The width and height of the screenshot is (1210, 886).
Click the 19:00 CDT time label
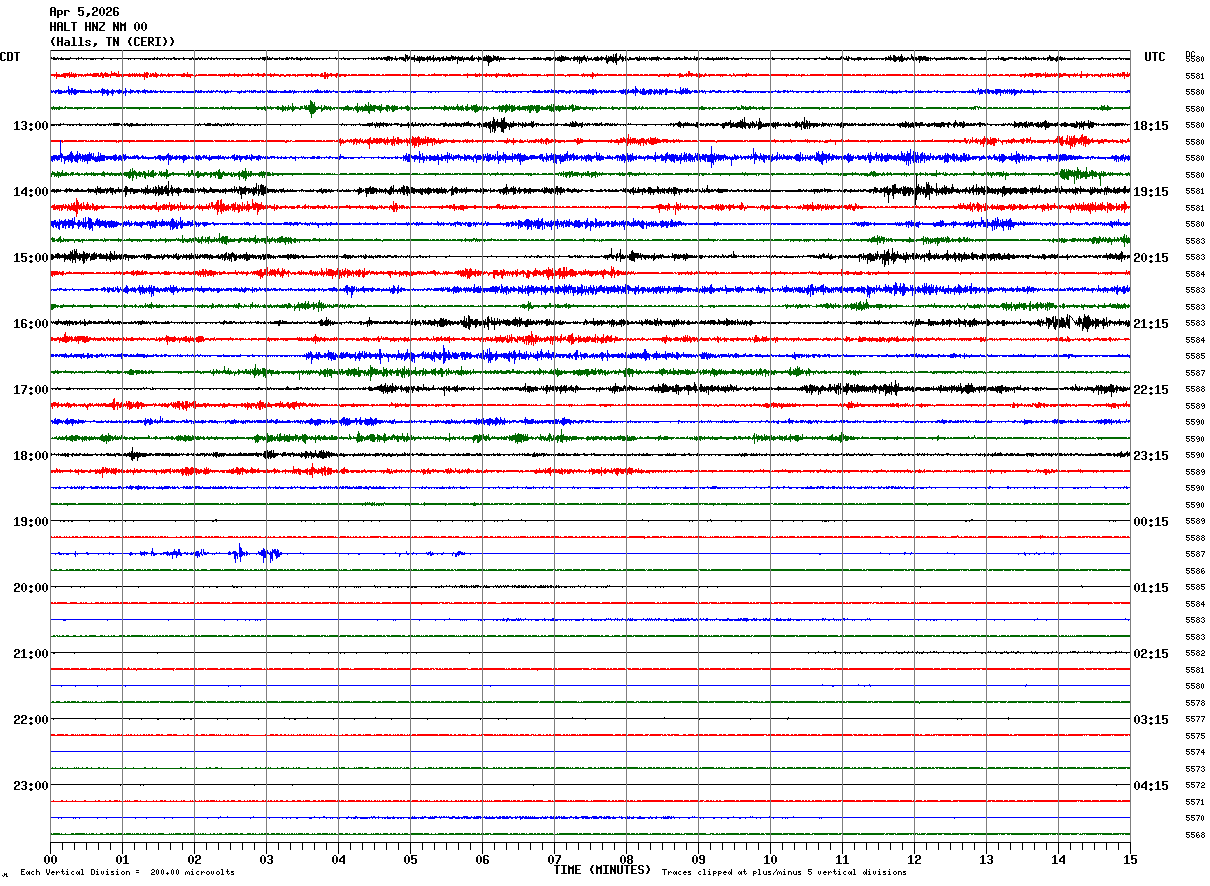[x=30, y=522]
